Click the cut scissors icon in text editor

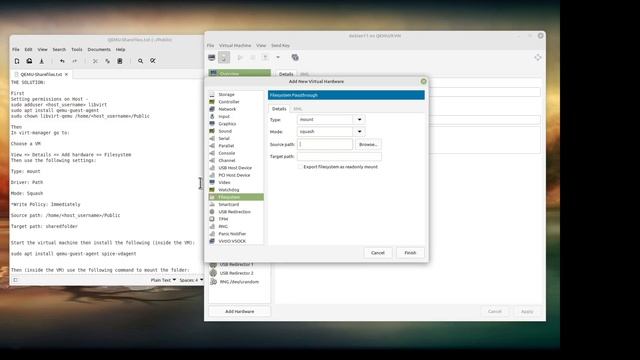(x=95, y=61)
